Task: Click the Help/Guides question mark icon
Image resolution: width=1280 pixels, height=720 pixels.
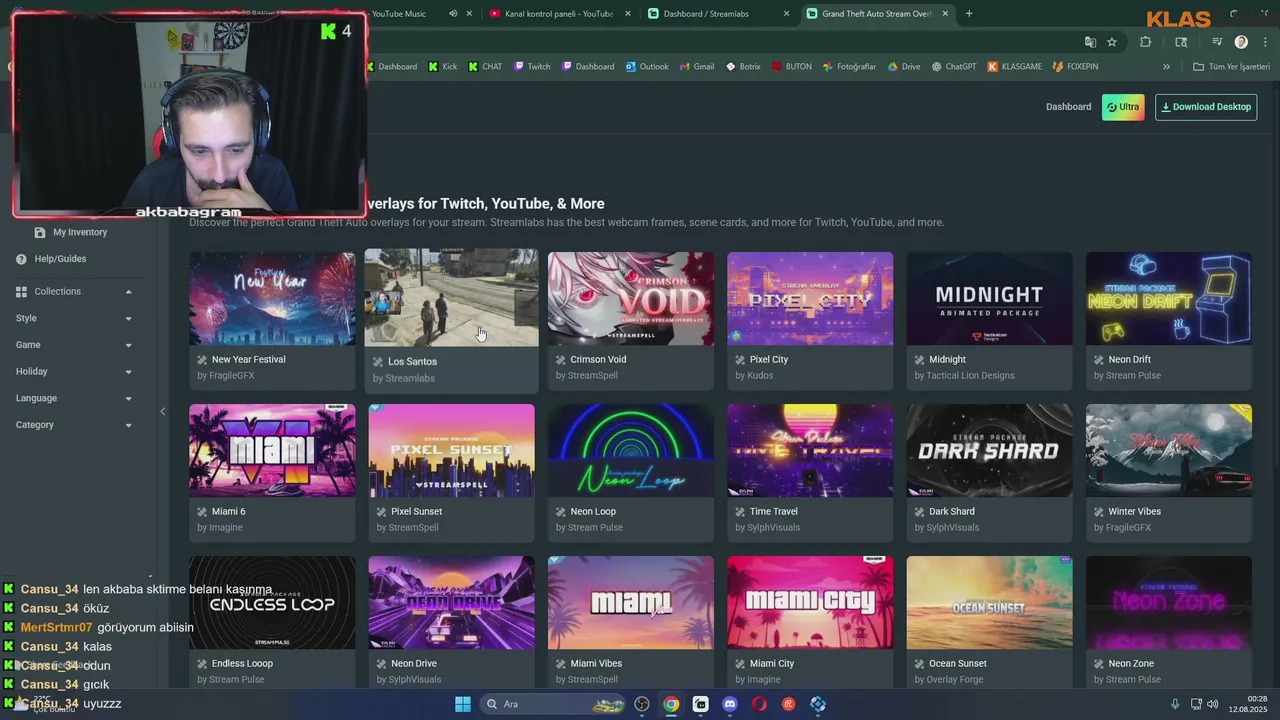Action: point(21,259)
